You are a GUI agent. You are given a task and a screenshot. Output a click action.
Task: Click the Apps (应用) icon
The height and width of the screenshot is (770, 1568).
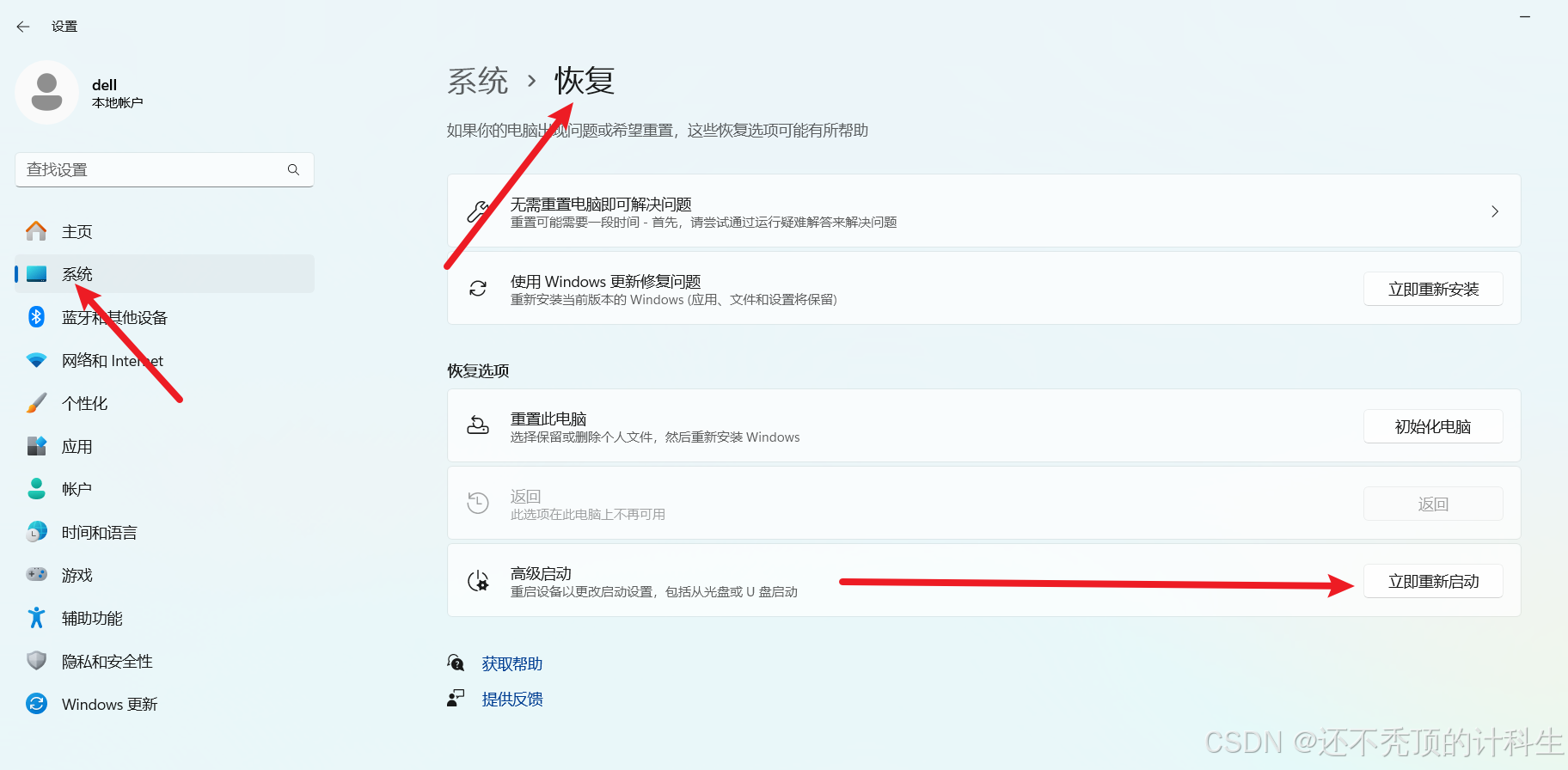[x=36, y=446]
